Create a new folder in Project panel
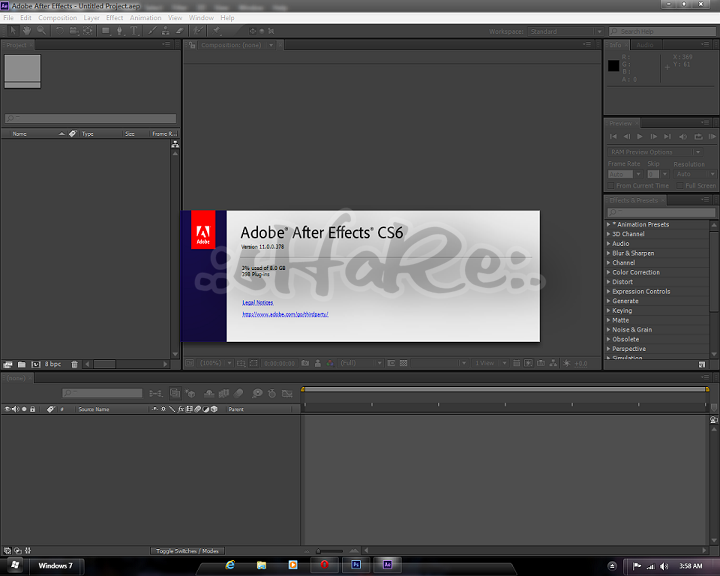Viewport: 720px width, 576px height. [x=22, y=364]
